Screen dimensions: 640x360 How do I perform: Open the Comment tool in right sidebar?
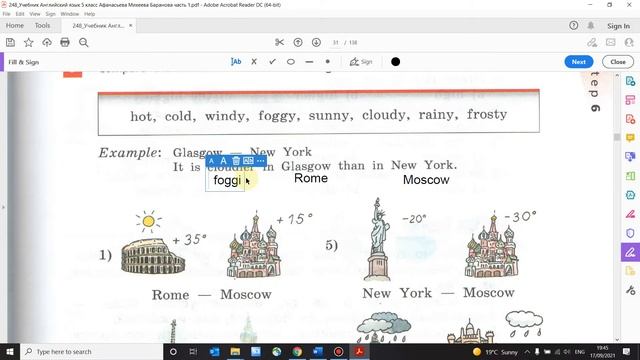pos(630,138)
